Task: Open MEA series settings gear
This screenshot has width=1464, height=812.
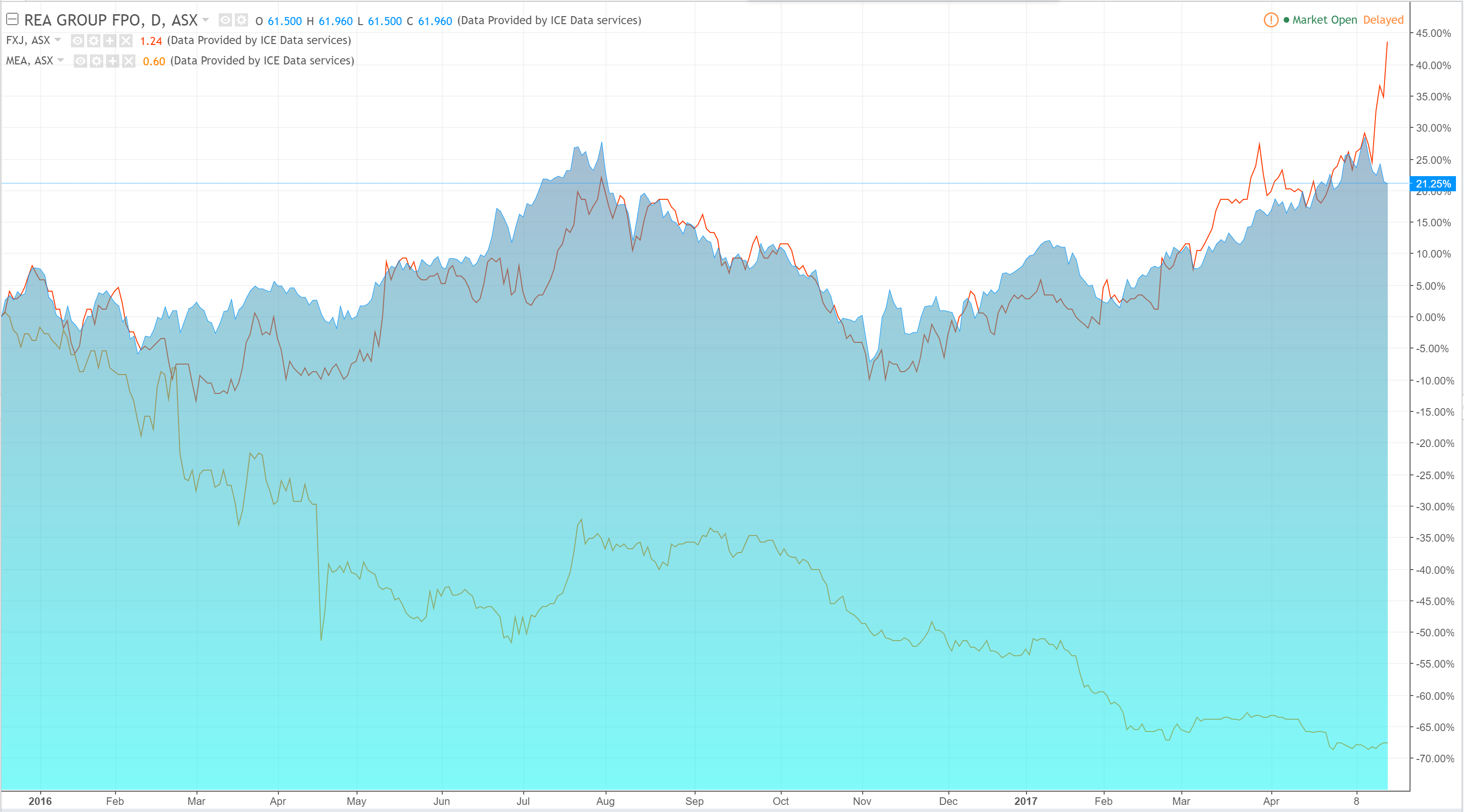Action: (x=97, y=61)
